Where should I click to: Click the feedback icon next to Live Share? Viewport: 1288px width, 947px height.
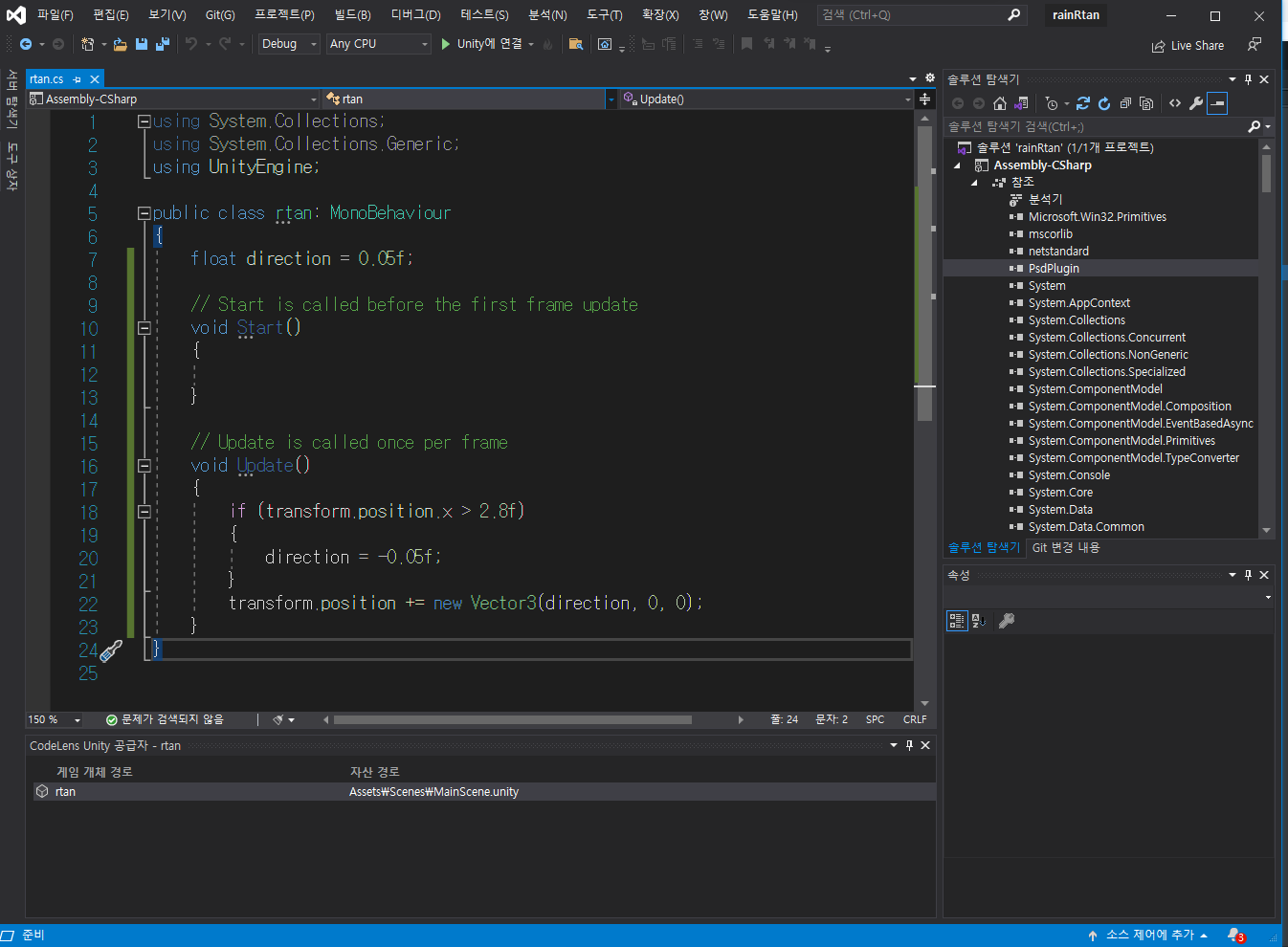[x=1255, y=45]
